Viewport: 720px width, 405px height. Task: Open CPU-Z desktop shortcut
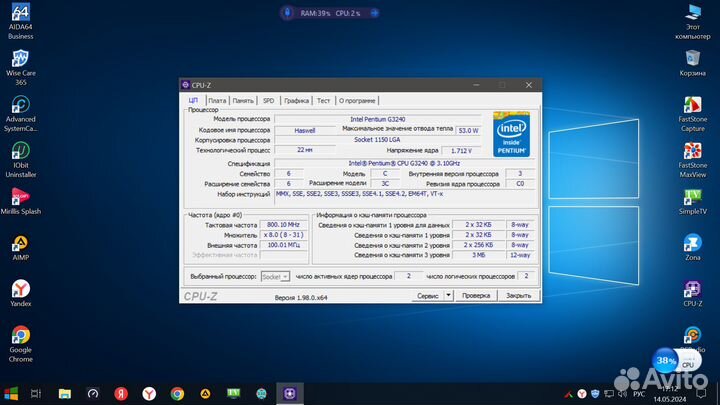pyautogui.click(x=692, y=293)
